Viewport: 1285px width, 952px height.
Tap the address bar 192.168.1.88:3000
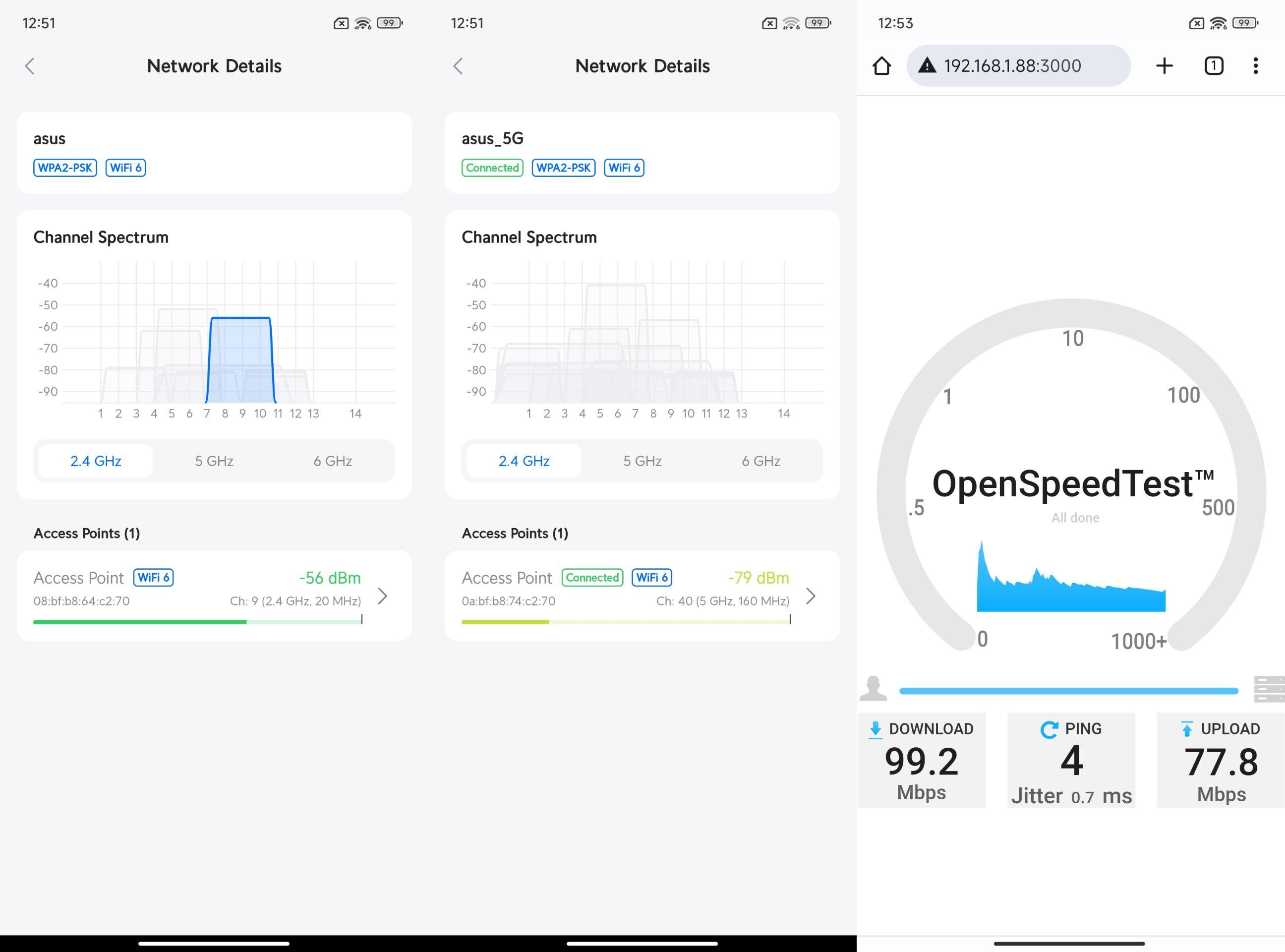[x=1018, y=65]
